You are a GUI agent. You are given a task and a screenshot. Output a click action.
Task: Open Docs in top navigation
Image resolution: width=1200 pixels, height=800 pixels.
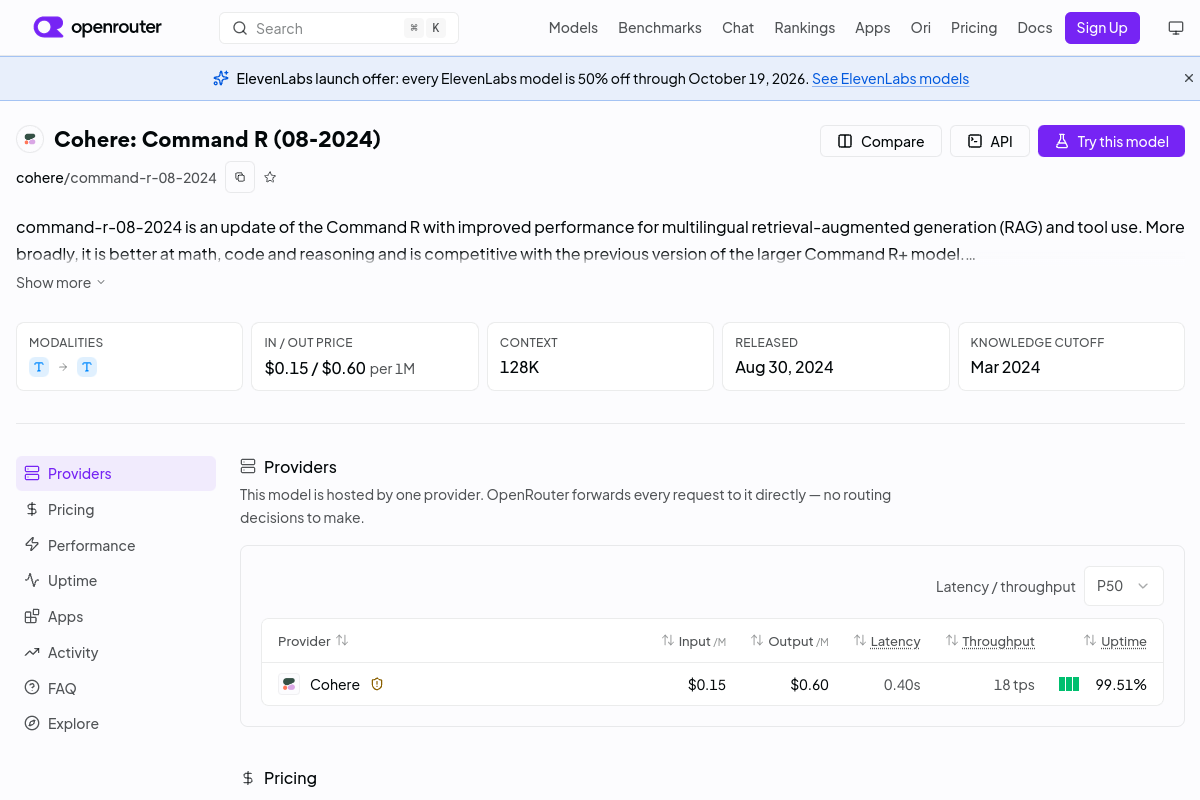(1035, 28)
